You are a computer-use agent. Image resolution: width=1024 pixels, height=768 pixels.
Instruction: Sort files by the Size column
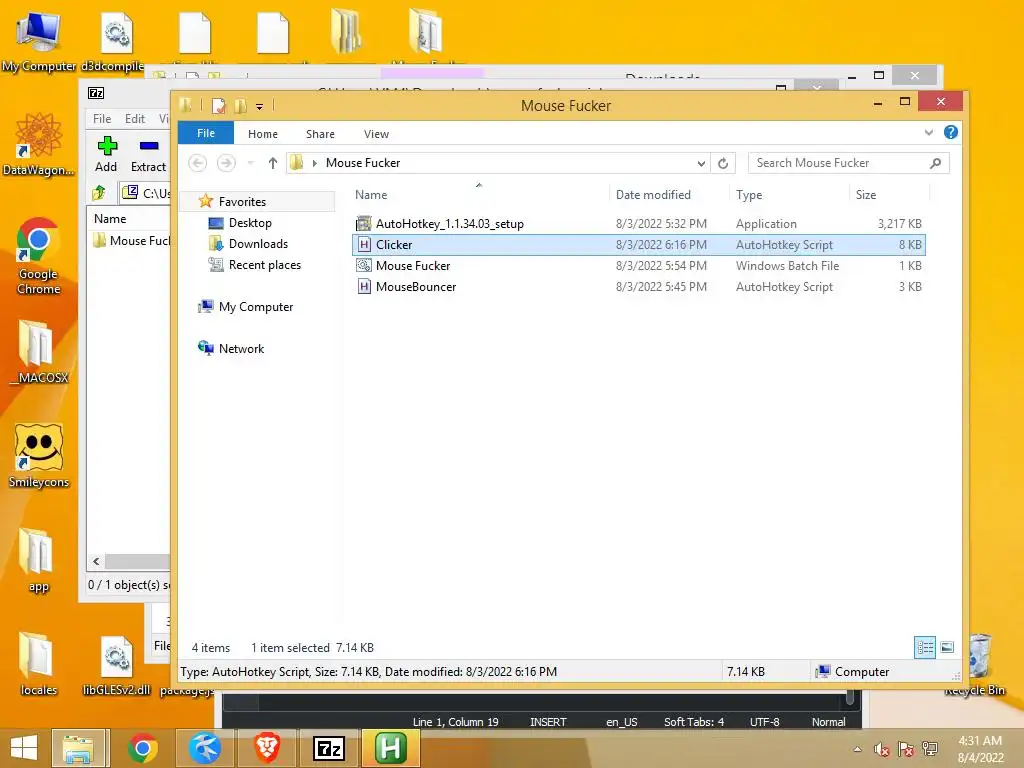click(x=866, y=195)
